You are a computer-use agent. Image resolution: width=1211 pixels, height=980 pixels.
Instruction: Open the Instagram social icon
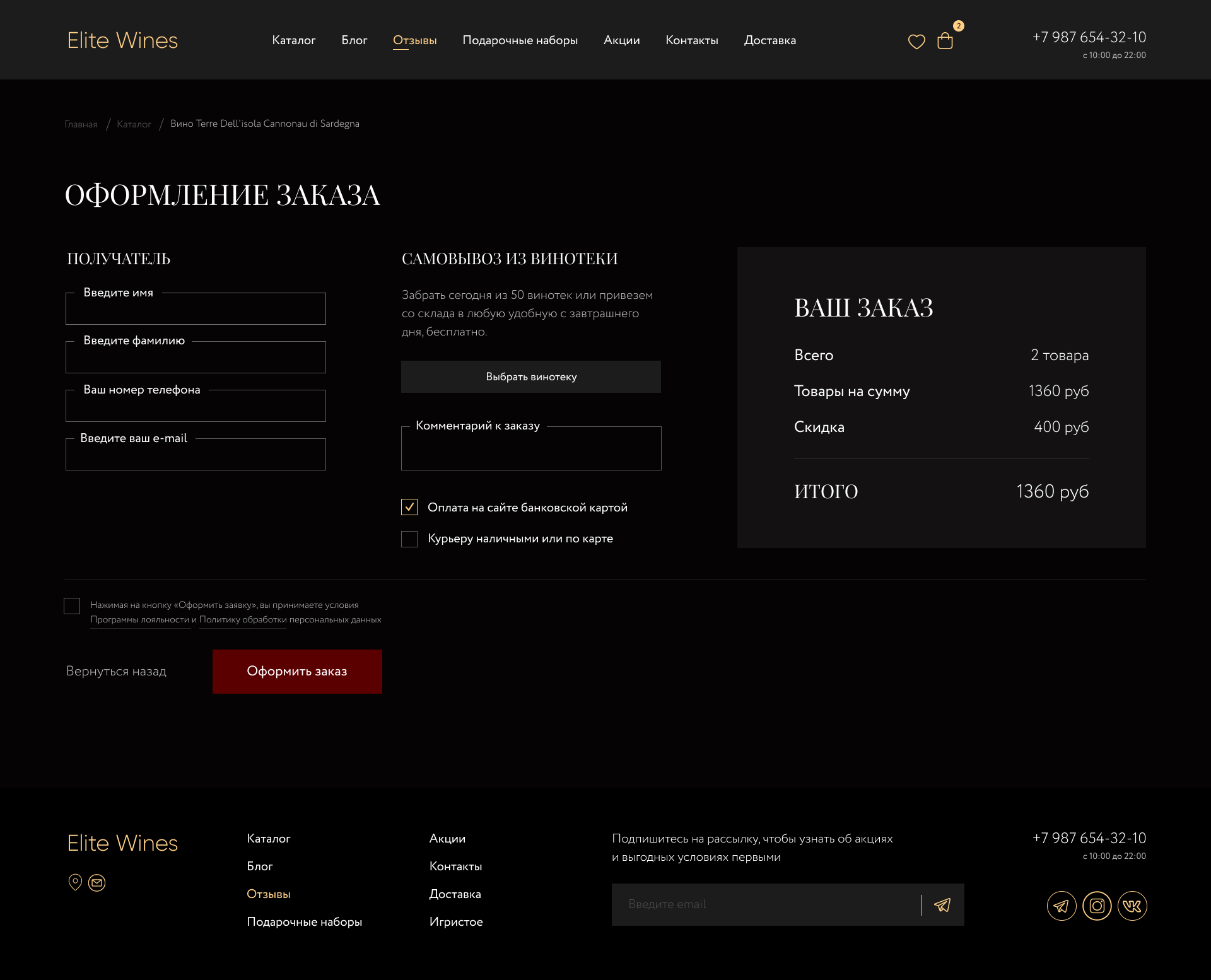(x=1097, y=906)
